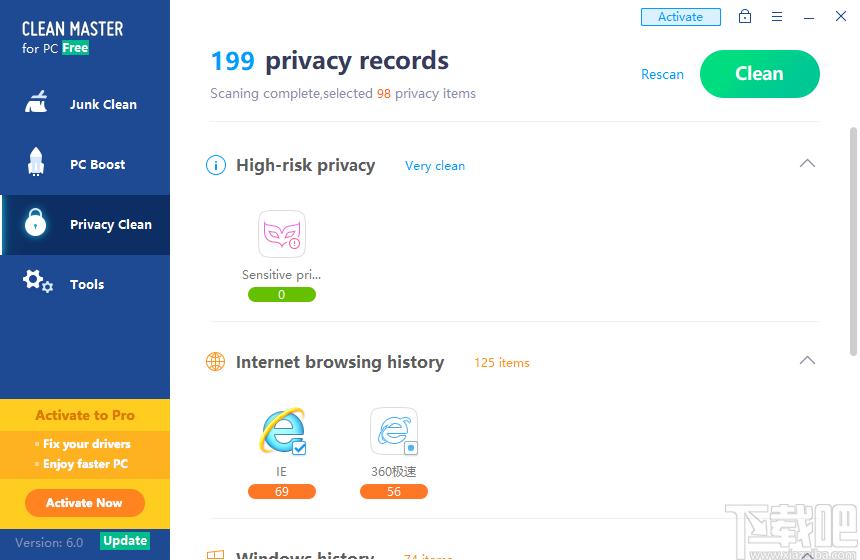Click the lock icon in title bar
860x560 pixels.
click(x=745, y=16)
